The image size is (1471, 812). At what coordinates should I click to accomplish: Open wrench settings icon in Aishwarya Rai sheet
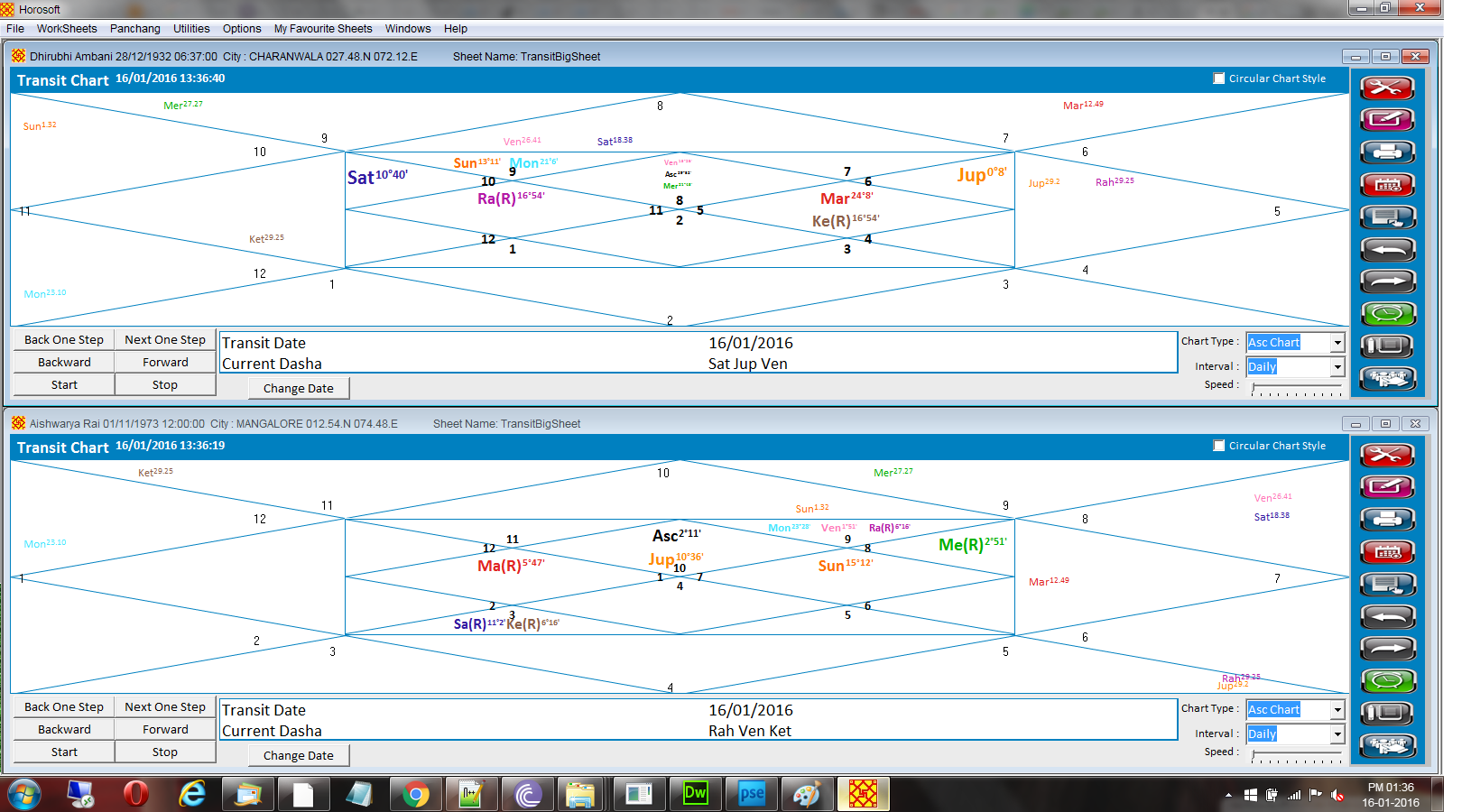coord(1387,455)
